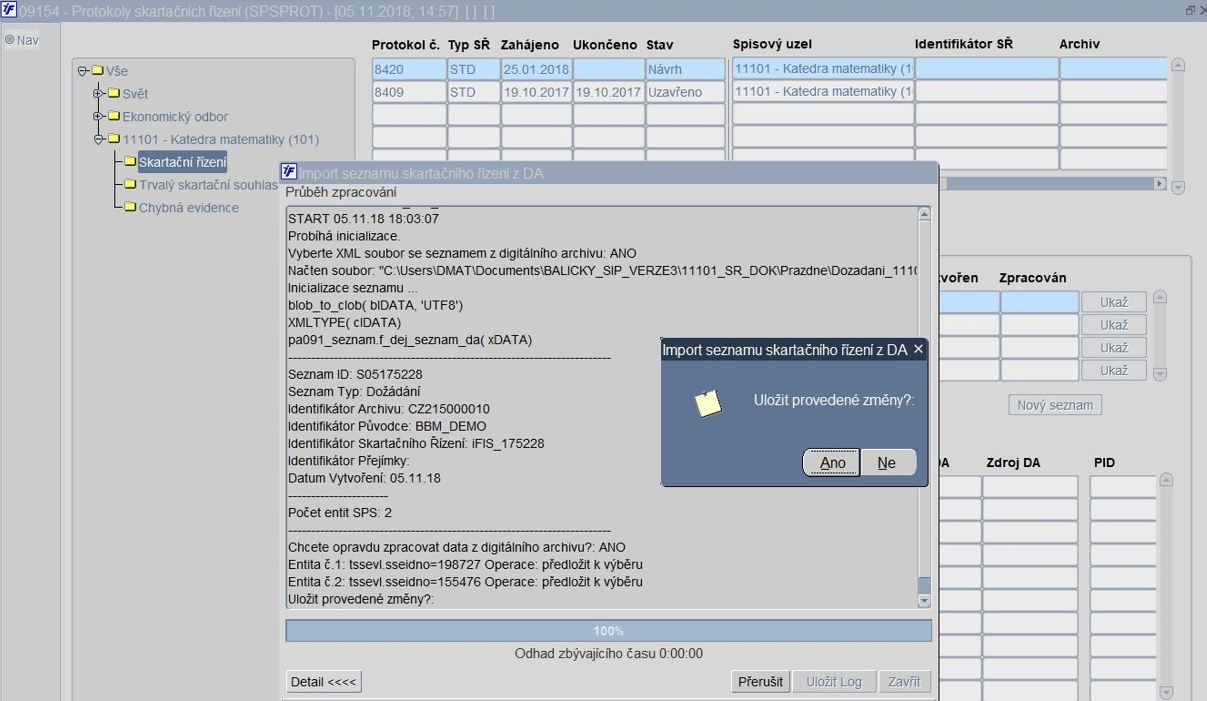Expand the Ekonomický odbor tree node
This screenshot has height=701, width=1207.
(99, 117)
